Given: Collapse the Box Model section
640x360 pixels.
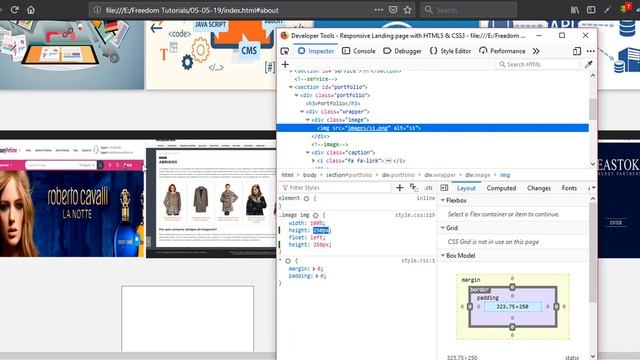Looking at the screenshot, I should pos(443,256).
